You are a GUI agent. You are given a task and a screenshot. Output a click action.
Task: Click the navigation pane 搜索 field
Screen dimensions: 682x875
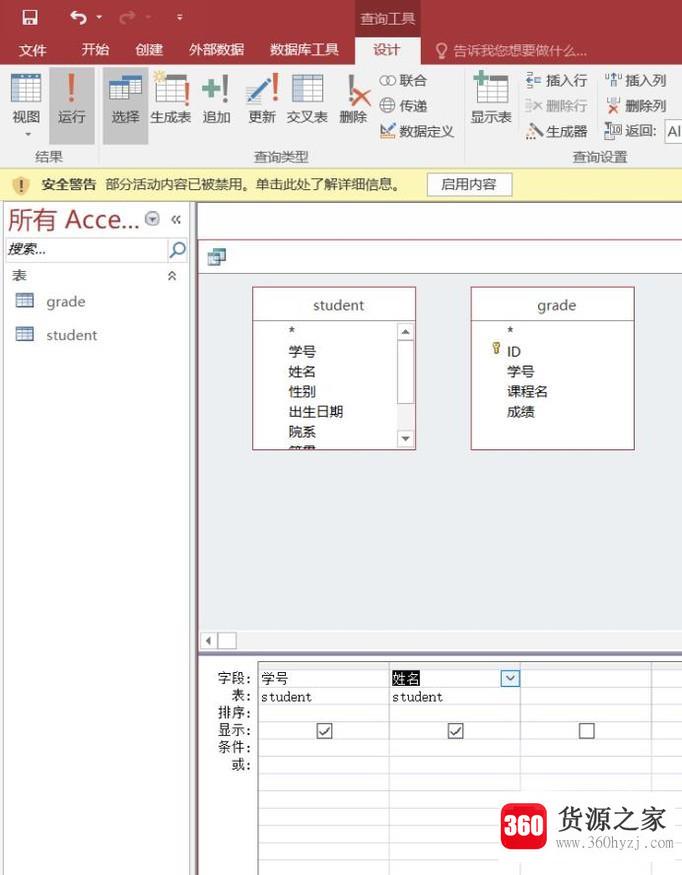87,249
